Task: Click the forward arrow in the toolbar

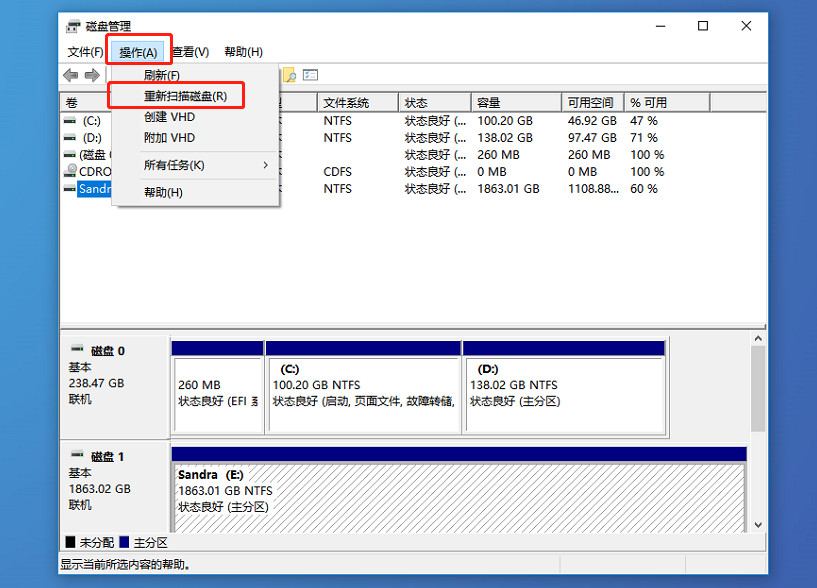Action: (92, 76)
